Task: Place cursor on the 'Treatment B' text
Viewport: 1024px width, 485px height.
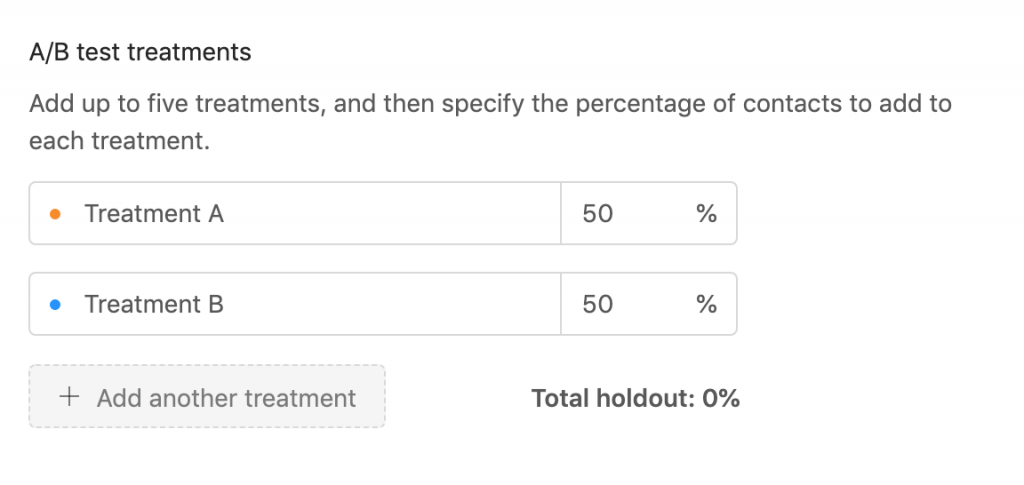Action: [x=154, y=304]
